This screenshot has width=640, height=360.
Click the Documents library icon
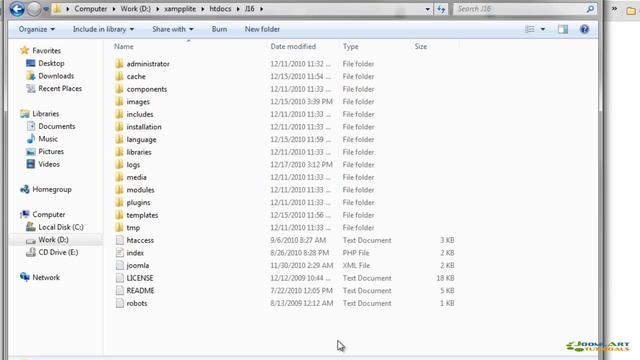tap(31, 126)
